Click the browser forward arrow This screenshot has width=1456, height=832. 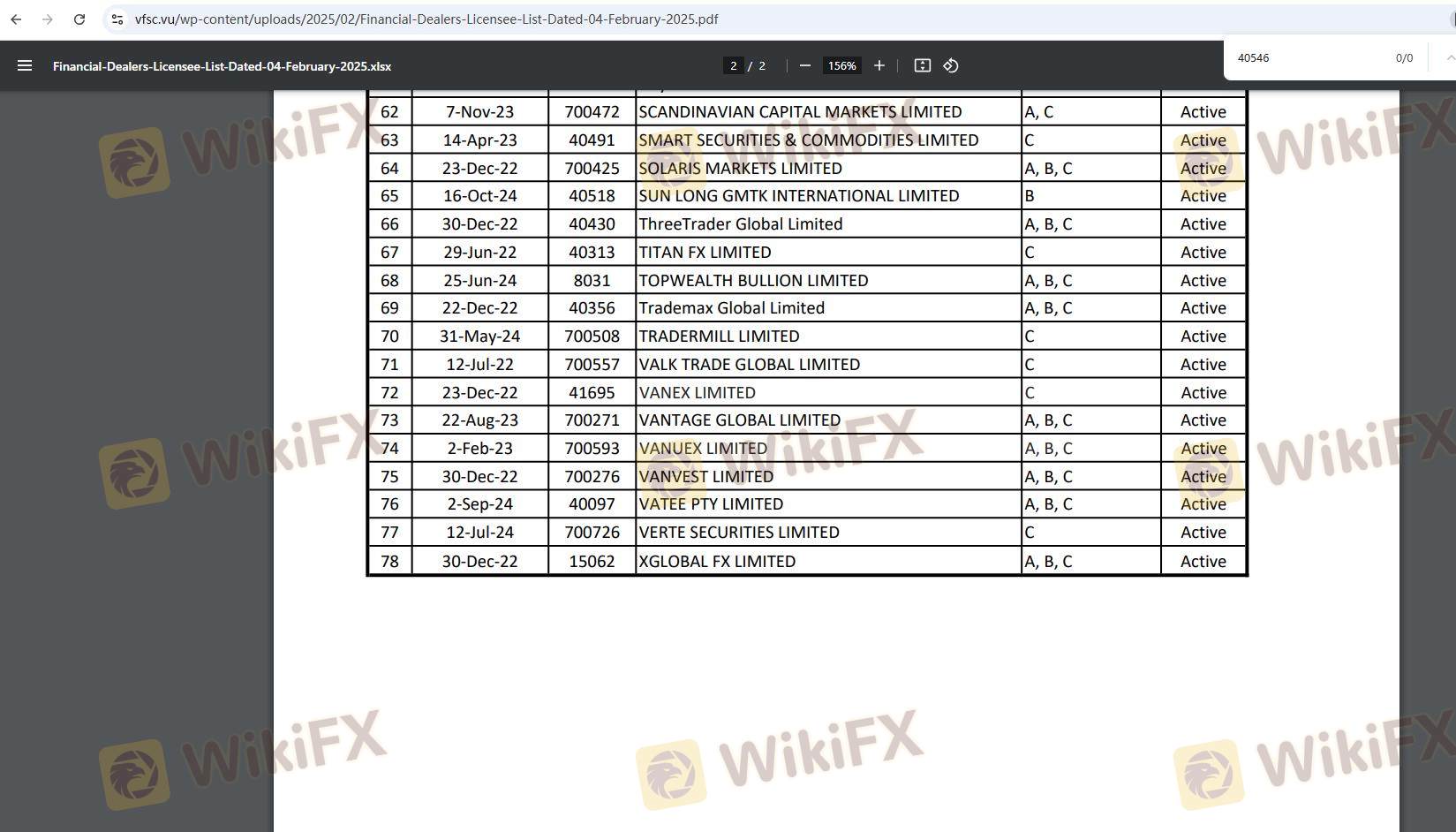point(48,19)
